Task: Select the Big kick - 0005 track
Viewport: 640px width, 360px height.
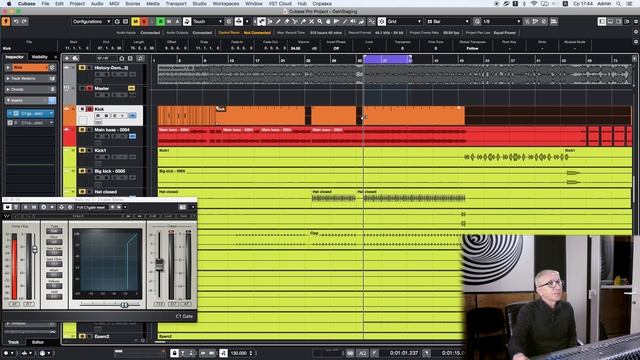Action: [x=110, y=171]
